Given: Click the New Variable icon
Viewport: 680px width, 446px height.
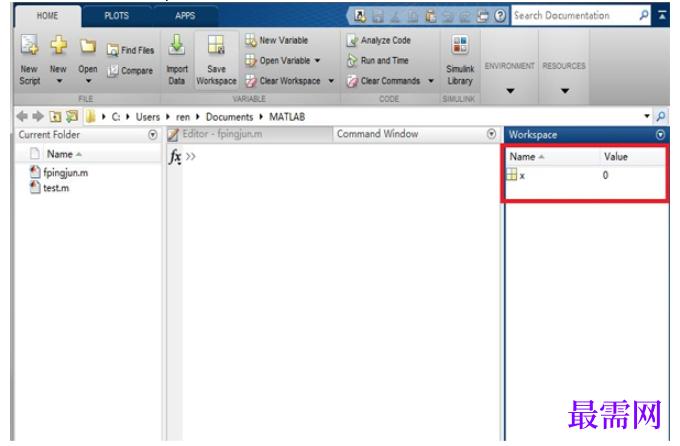Looking at the screenshot, I should (251, 40).
